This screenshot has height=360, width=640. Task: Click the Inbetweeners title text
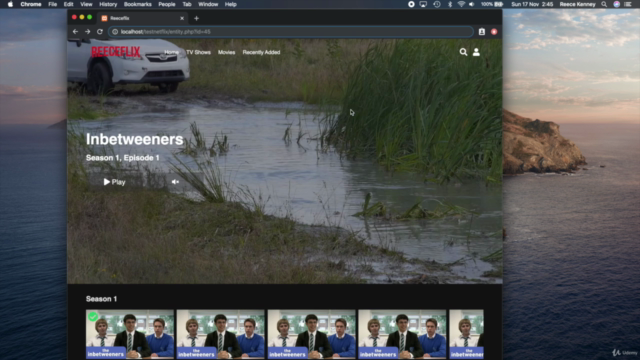[x=134, y=139]
